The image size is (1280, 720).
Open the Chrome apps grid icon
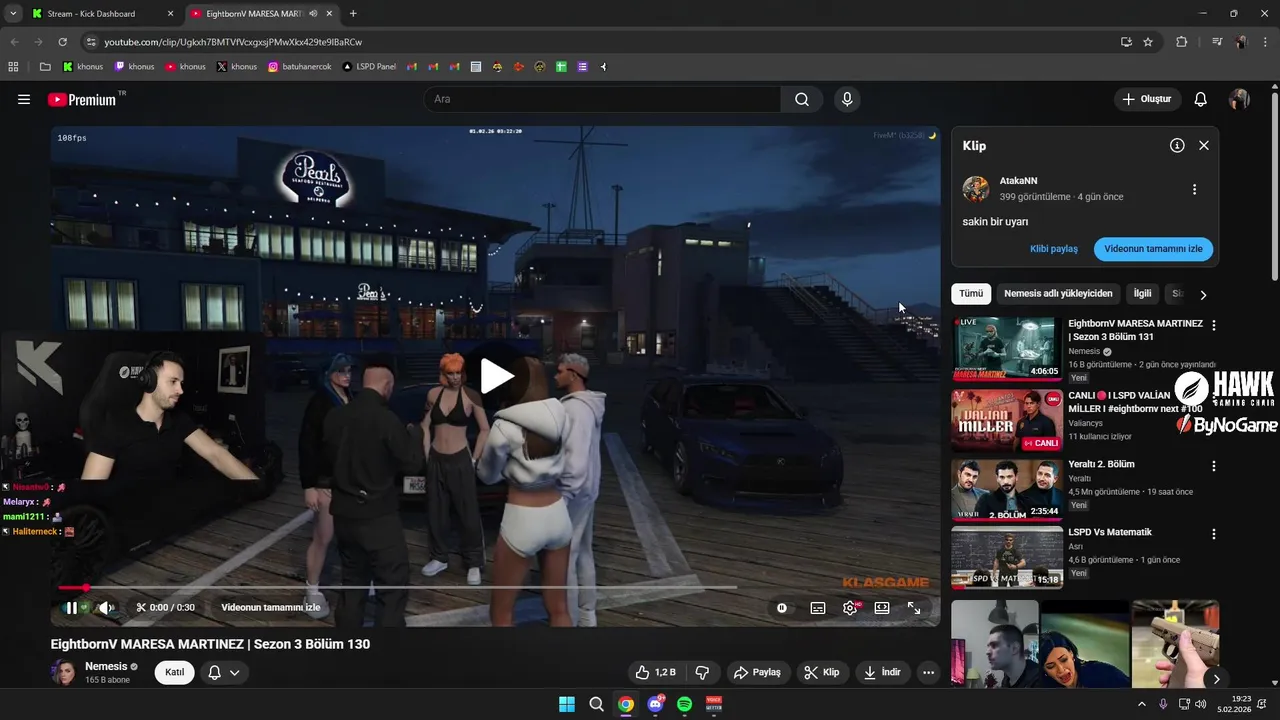pyautogui.click(x=13, y=67)
